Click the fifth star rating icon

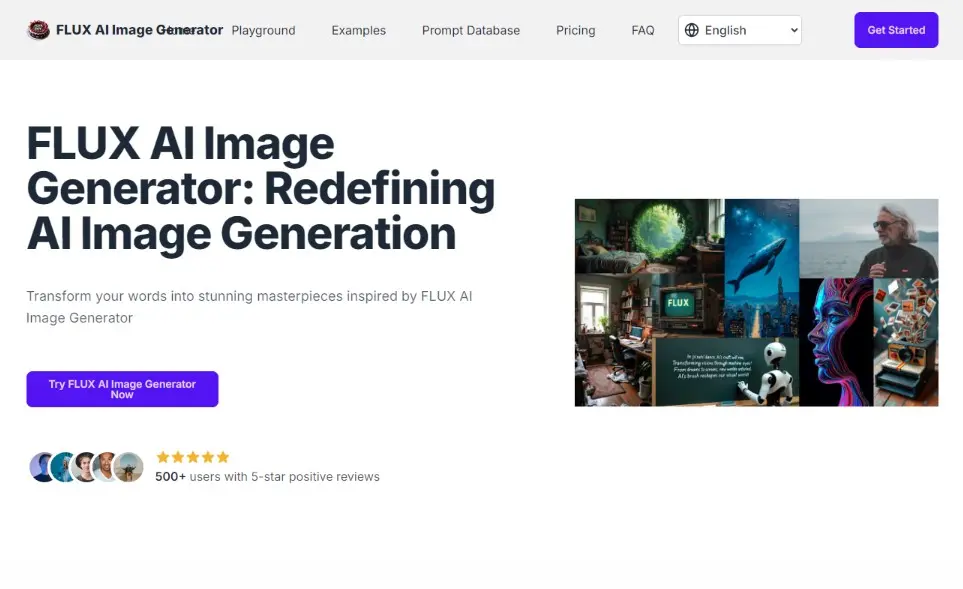(x=224, y=456)
